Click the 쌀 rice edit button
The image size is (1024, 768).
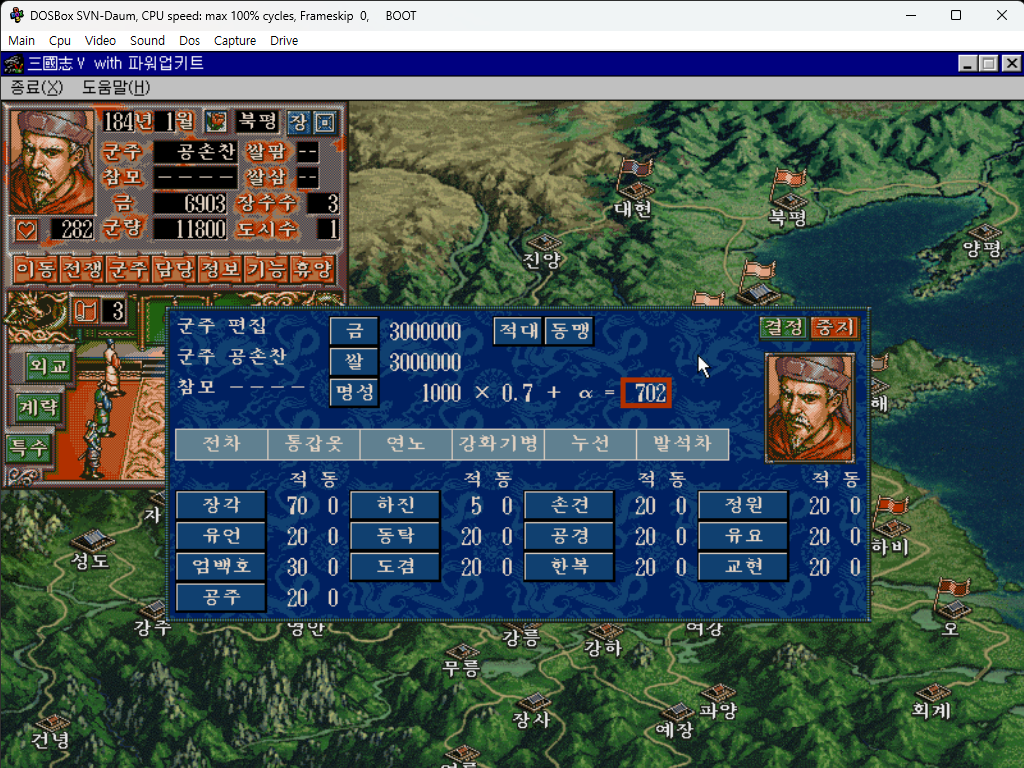(354, 362)
